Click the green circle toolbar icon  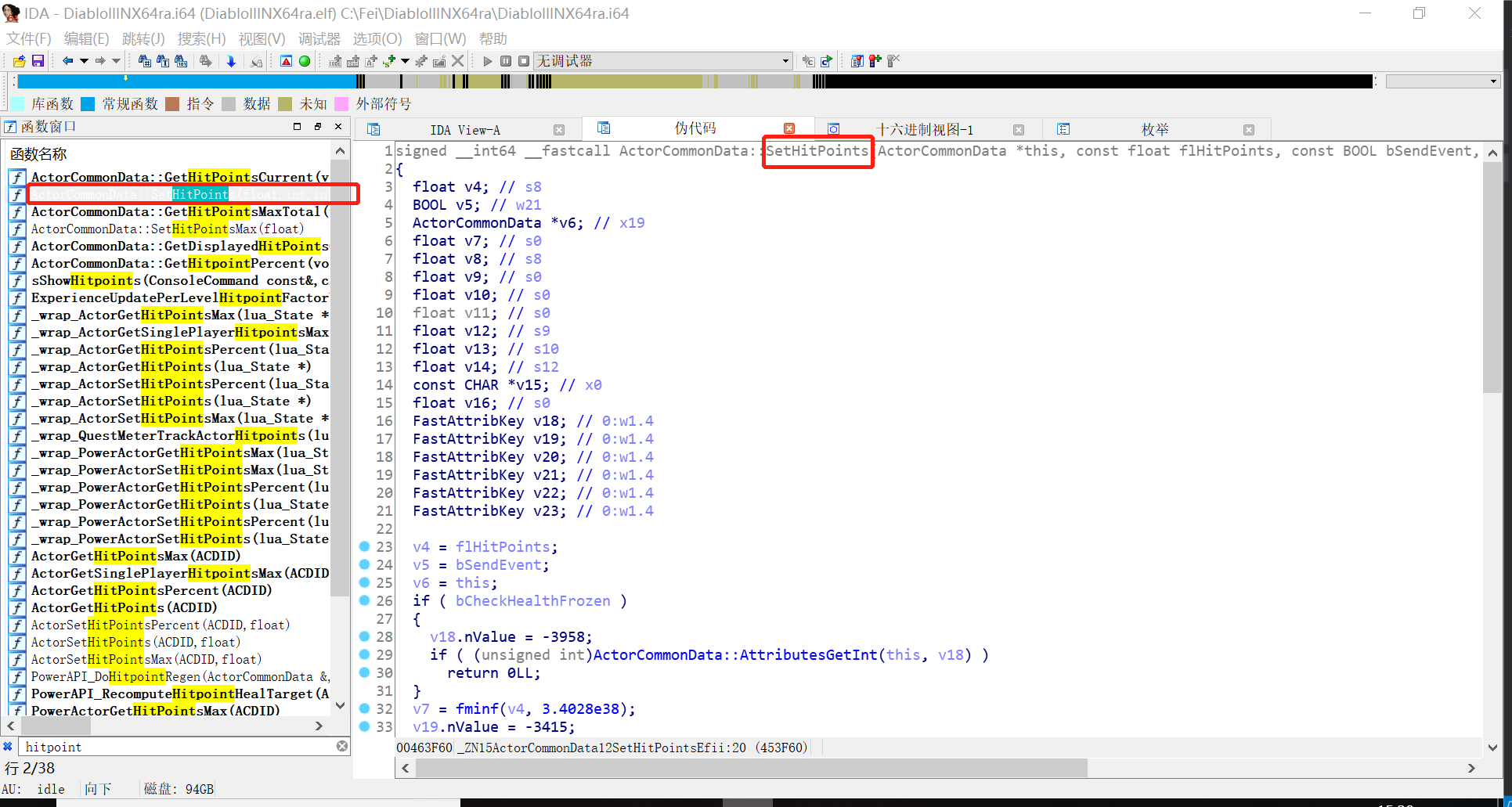click(x=305, y=61)
